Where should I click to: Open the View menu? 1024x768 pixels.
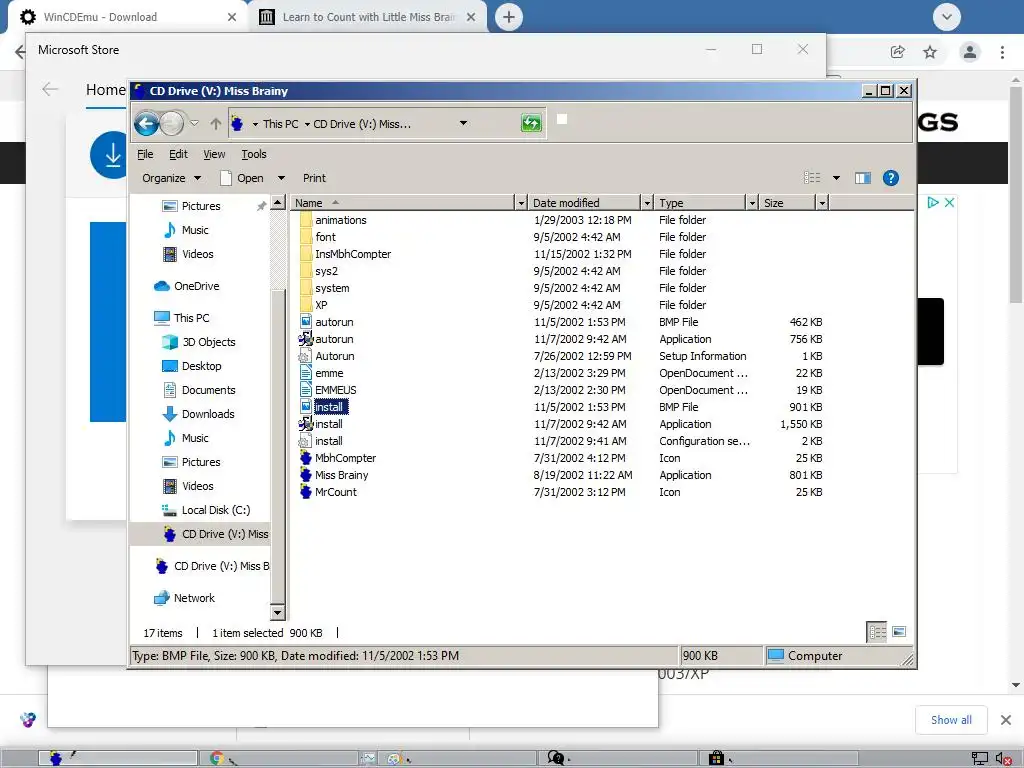coord(214,154)
